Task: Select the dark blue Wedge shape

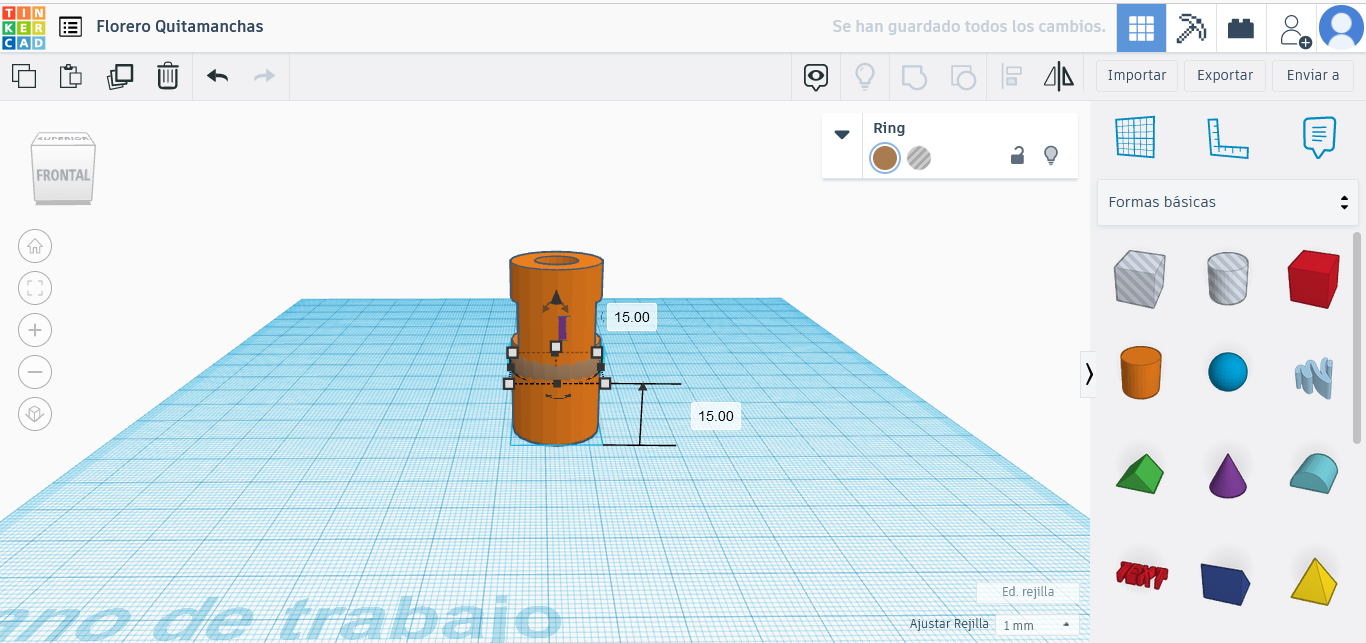Action: click(x=1227, y=583)
